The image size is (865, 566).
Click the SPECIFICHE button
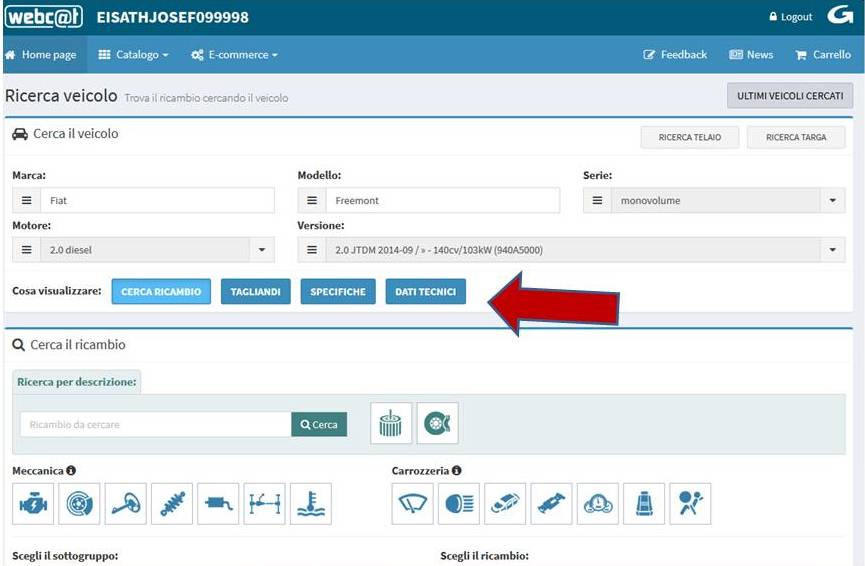(338, 292)
